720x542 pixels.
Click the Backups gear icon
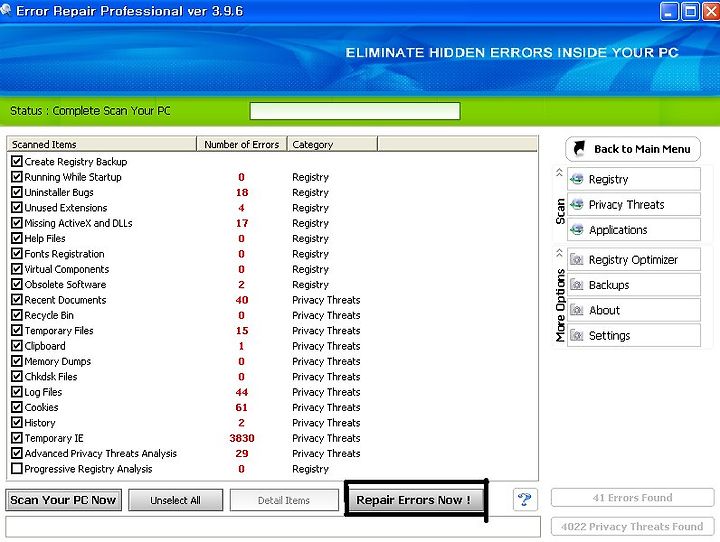[x=577, y=285]
